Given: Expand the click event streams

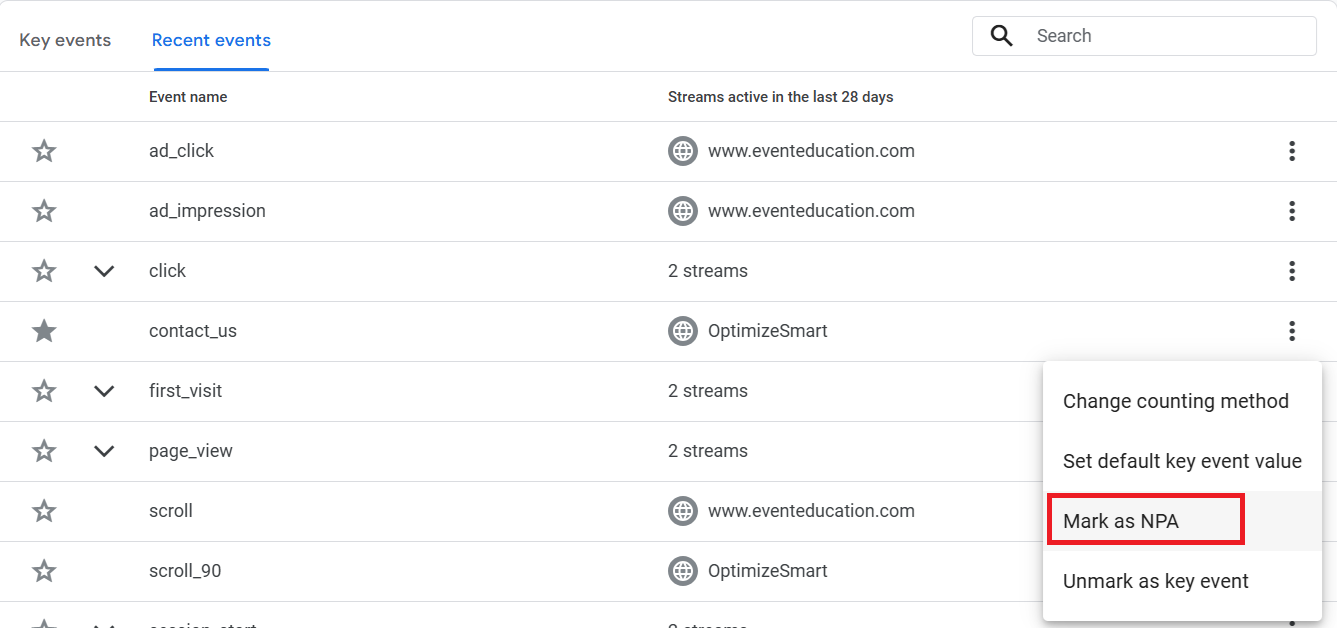Looking at the screenshot, I should pos(104,271).
